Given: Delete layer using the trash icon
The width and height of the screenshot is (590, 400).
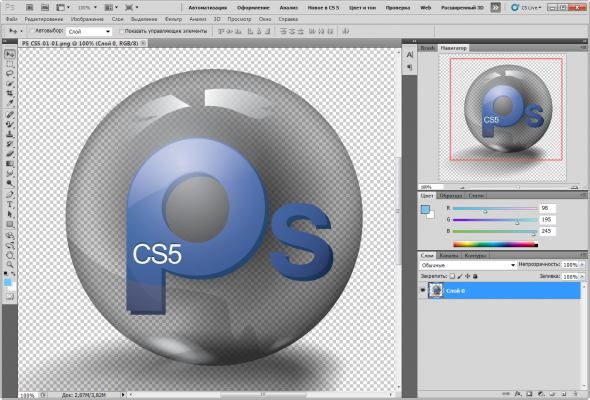Looking at the screenshot, I should (x=575, y=394).
